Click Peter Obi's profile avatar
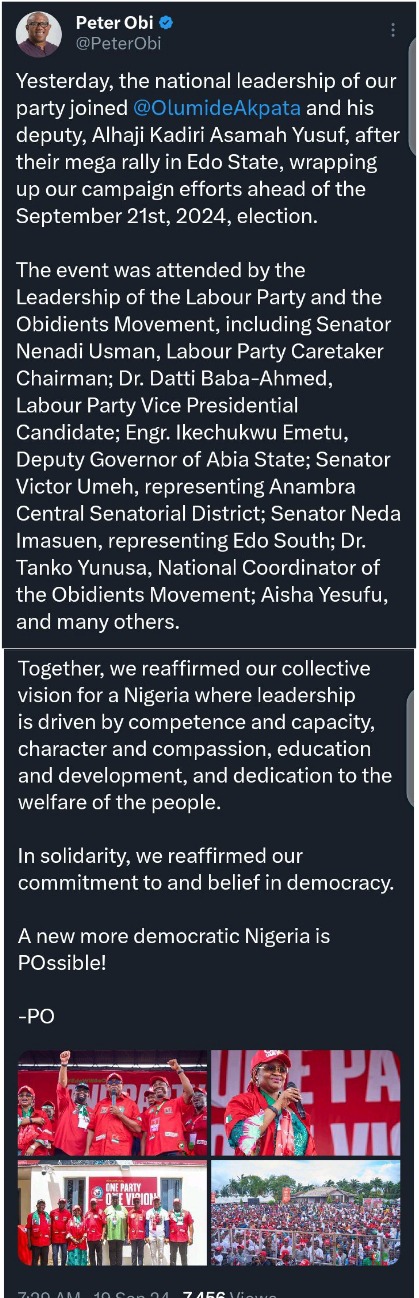Screen dimensions: 419x1298 [38, 34]
